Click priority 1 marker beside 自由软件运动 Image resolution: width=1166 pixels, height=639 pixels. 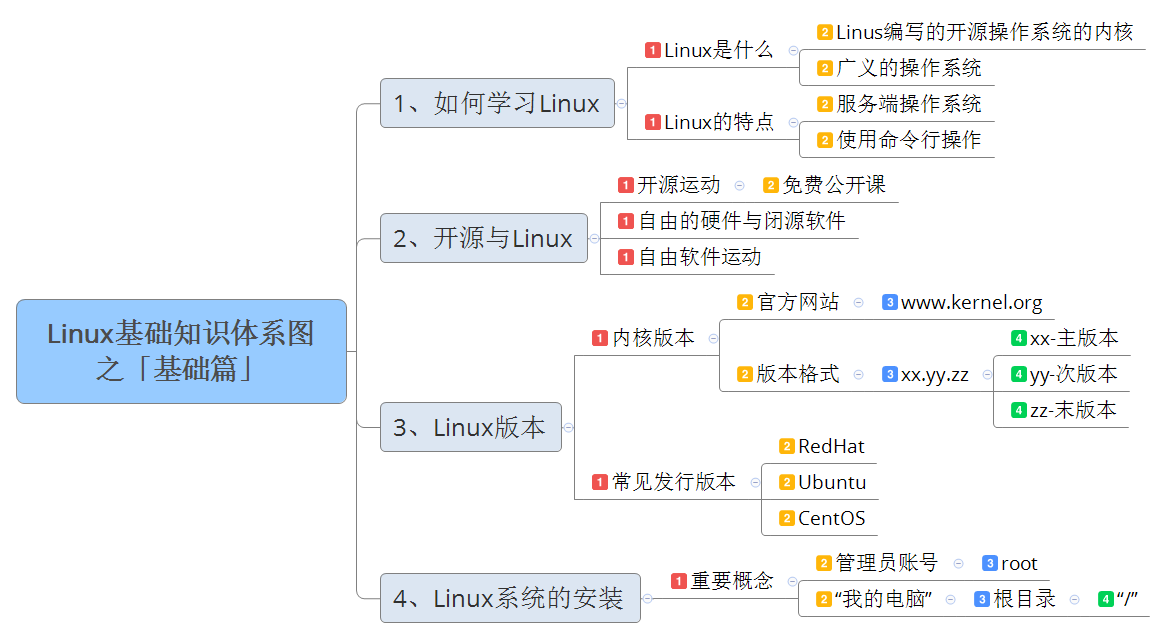click(626, 257)
